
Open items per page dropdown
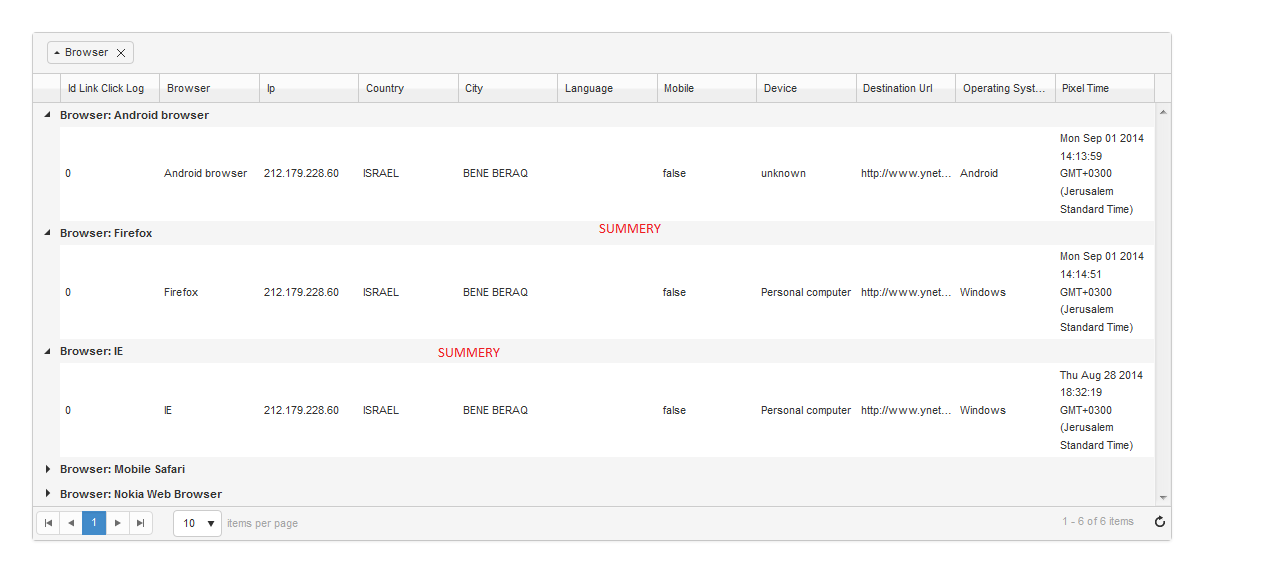(x=210, y=523)
